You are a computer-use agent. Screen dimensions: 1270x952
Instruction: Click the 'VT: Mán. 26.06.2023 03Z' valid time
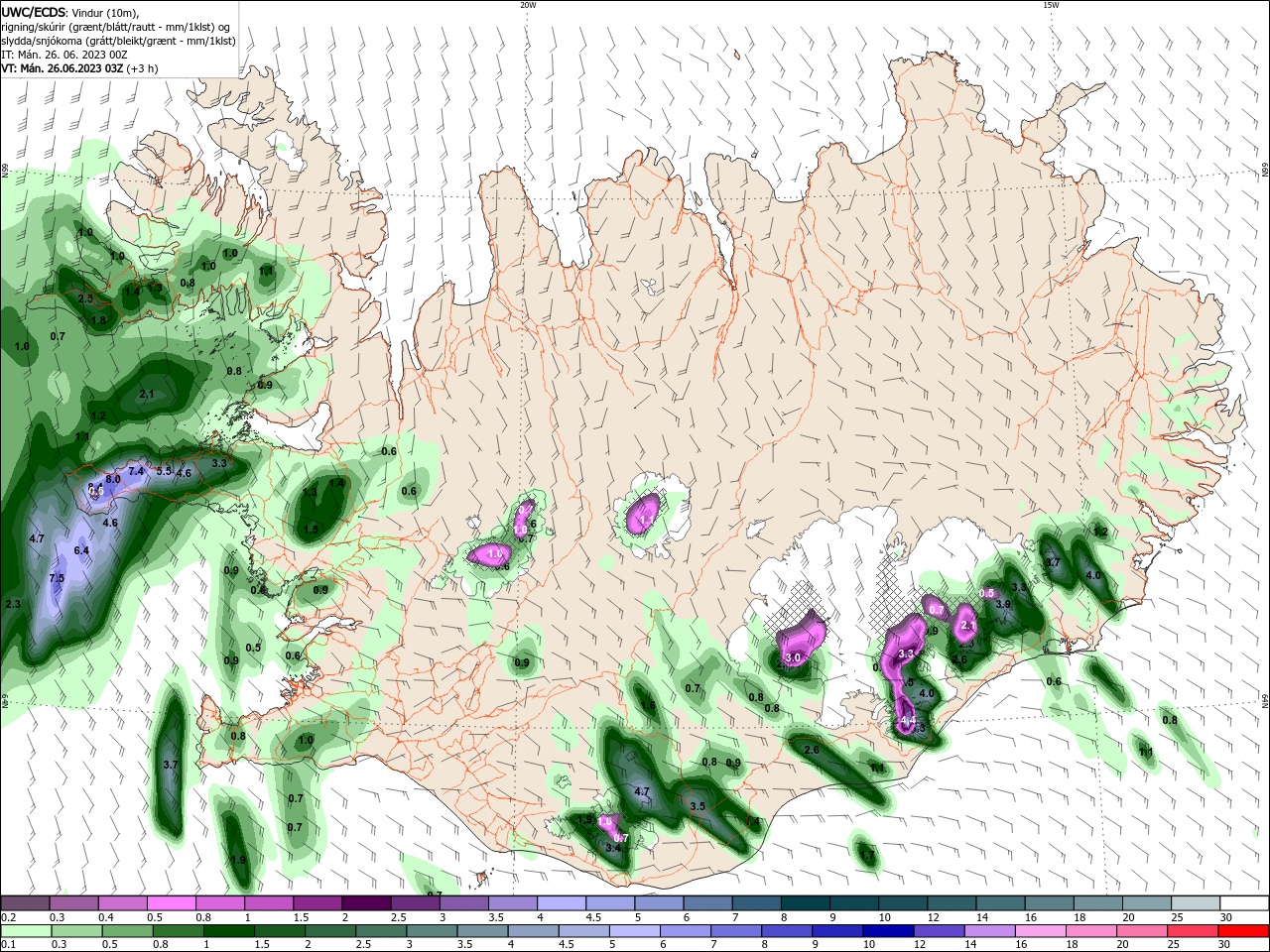coord(63,68)
